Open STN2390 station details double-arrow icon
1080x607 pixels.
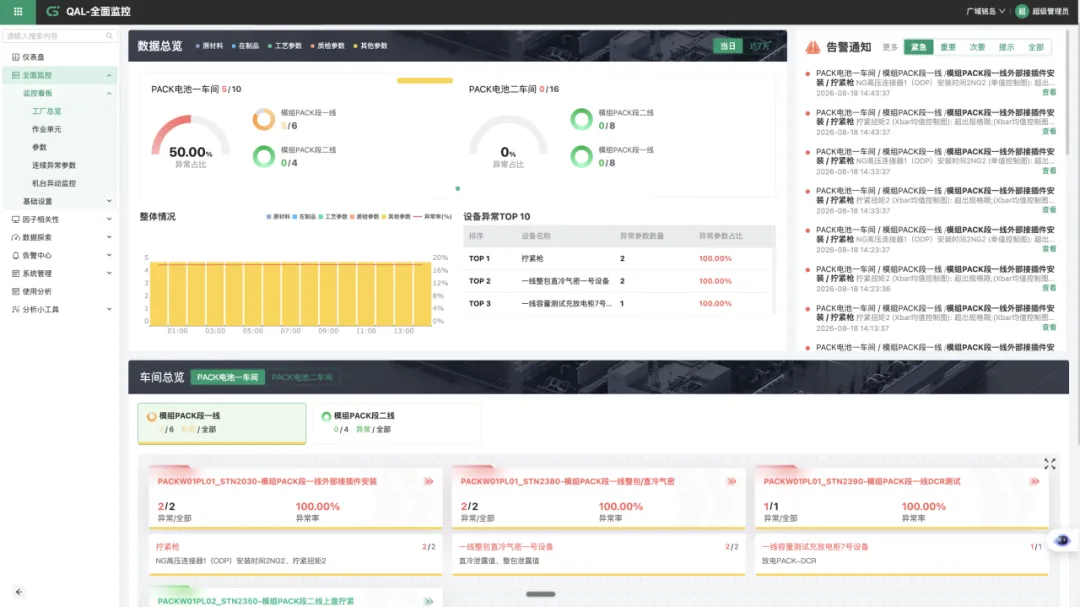click(1034, 482)
